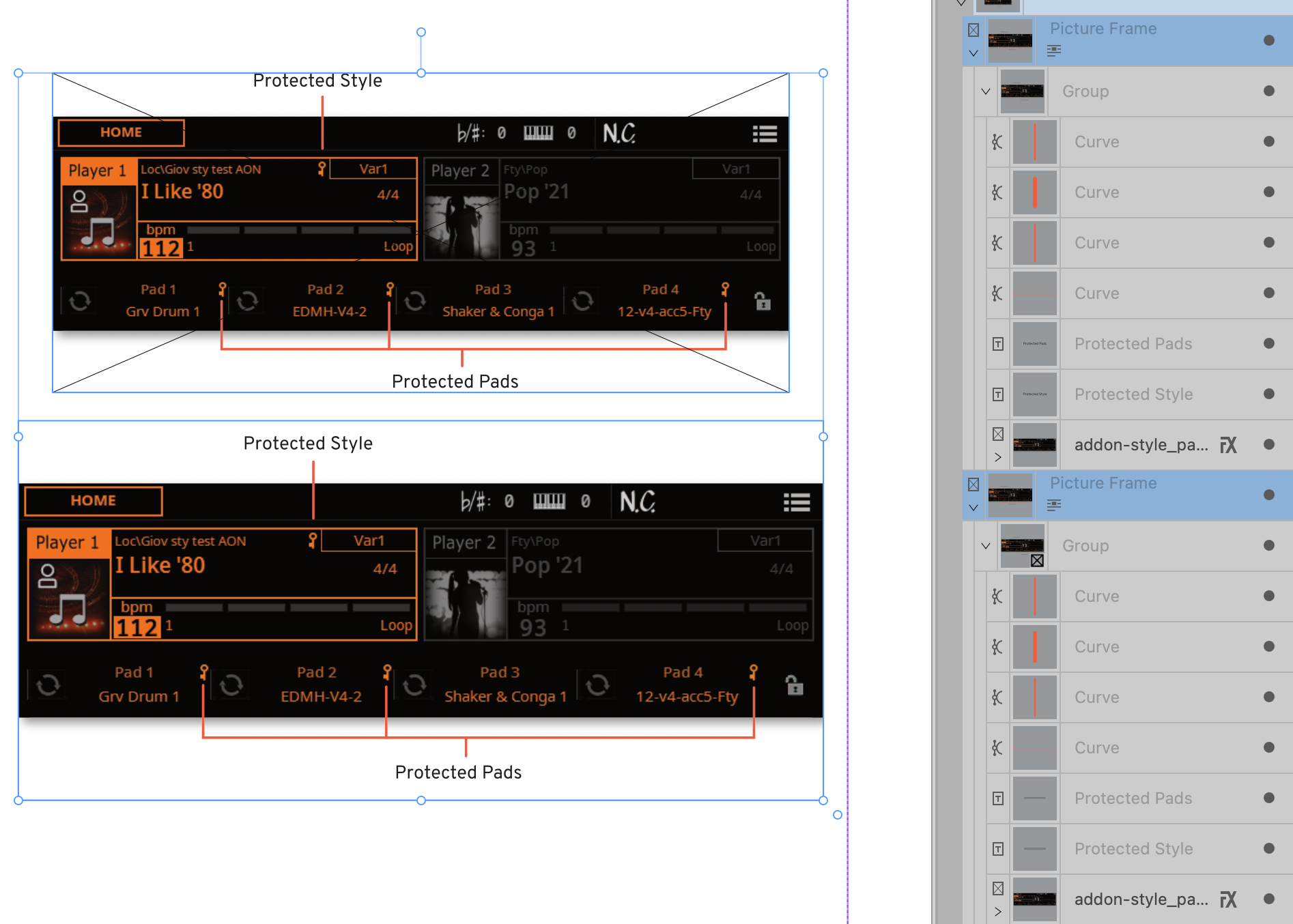Expand the upper addon-style_pa layer
The height and width of the screenshot is (924, 1293).
tap(998, 457)
